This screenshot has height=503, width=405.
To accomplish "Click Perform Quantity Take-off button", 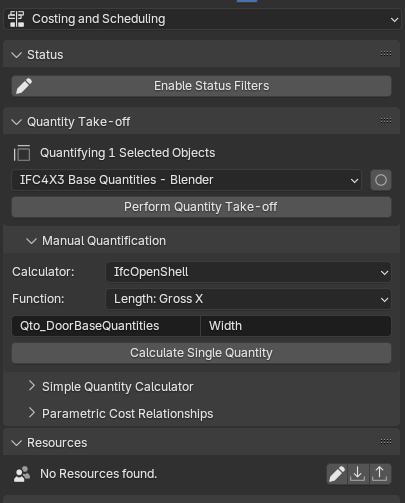I will [x=201, y=207].
